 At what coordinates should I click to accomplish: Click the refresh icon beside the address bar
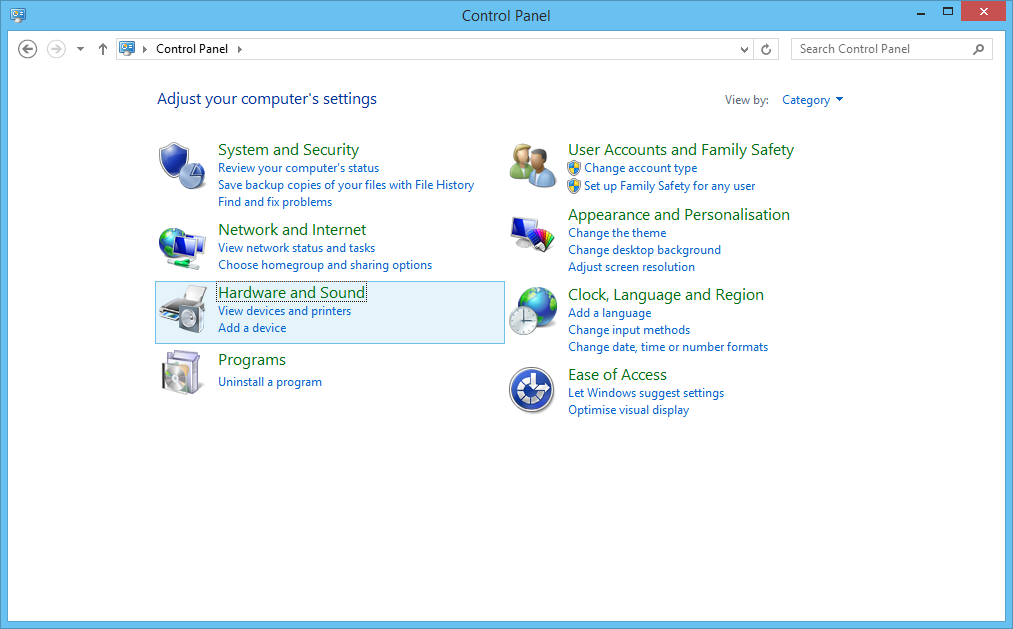point(766,48)
